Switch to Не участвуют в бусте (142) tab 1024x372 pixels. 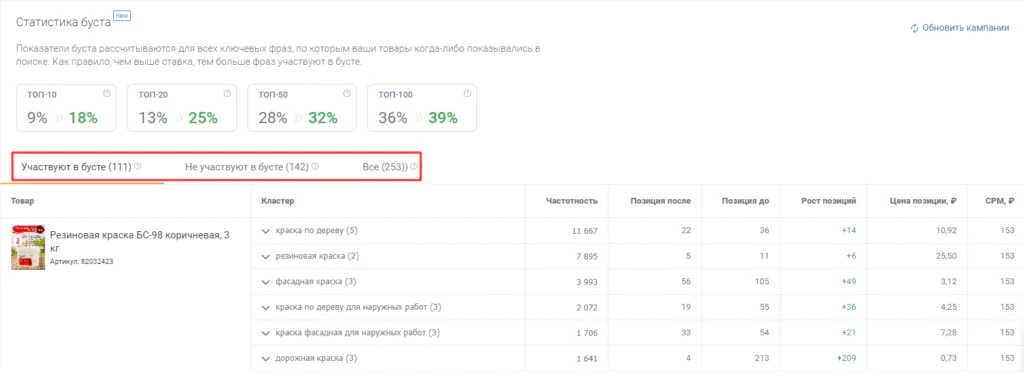point(247,167)
